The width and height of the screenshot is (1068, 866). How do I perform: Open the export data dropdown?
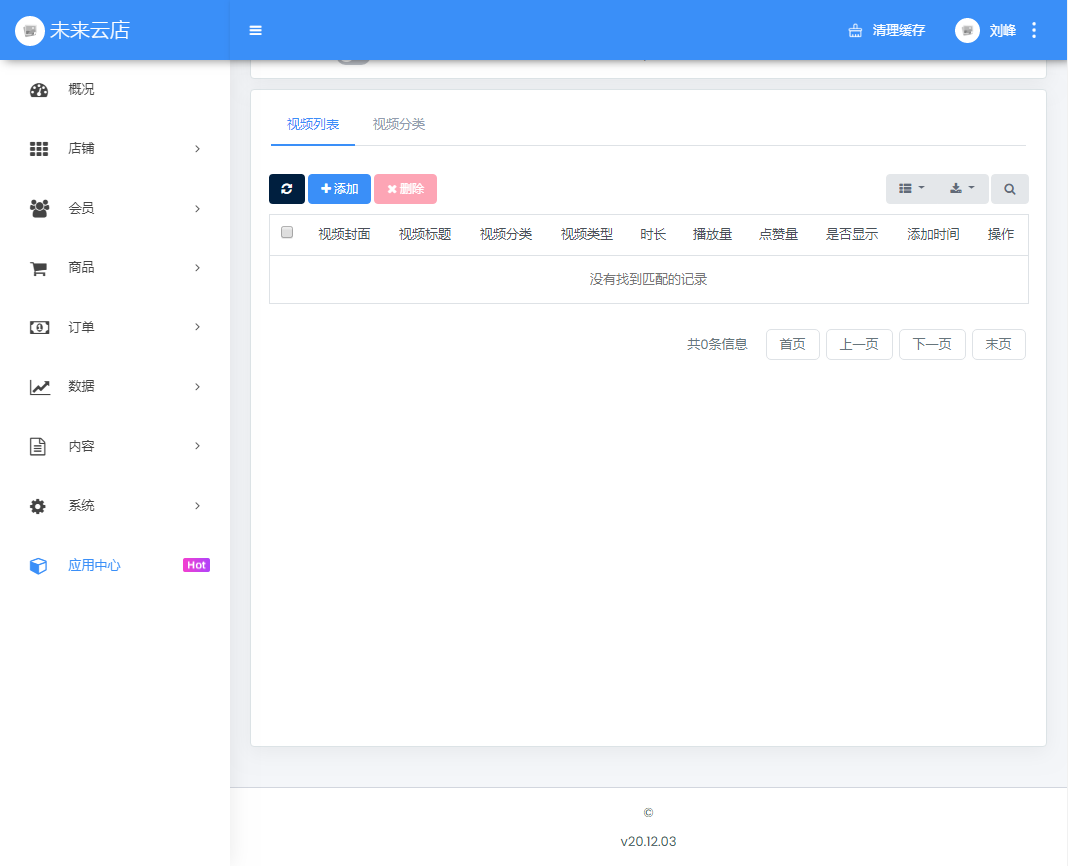click(962, 189)
